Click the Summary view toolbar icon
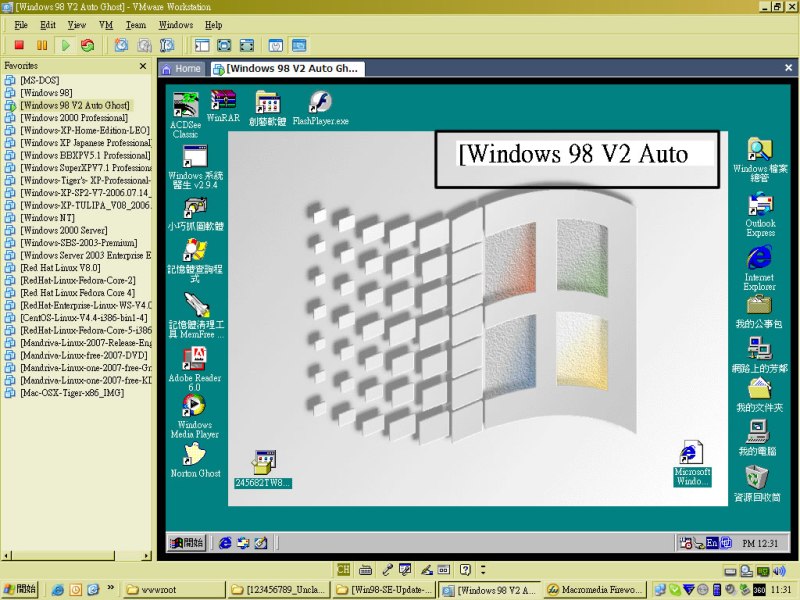800x600 pixels. [276, 45]
